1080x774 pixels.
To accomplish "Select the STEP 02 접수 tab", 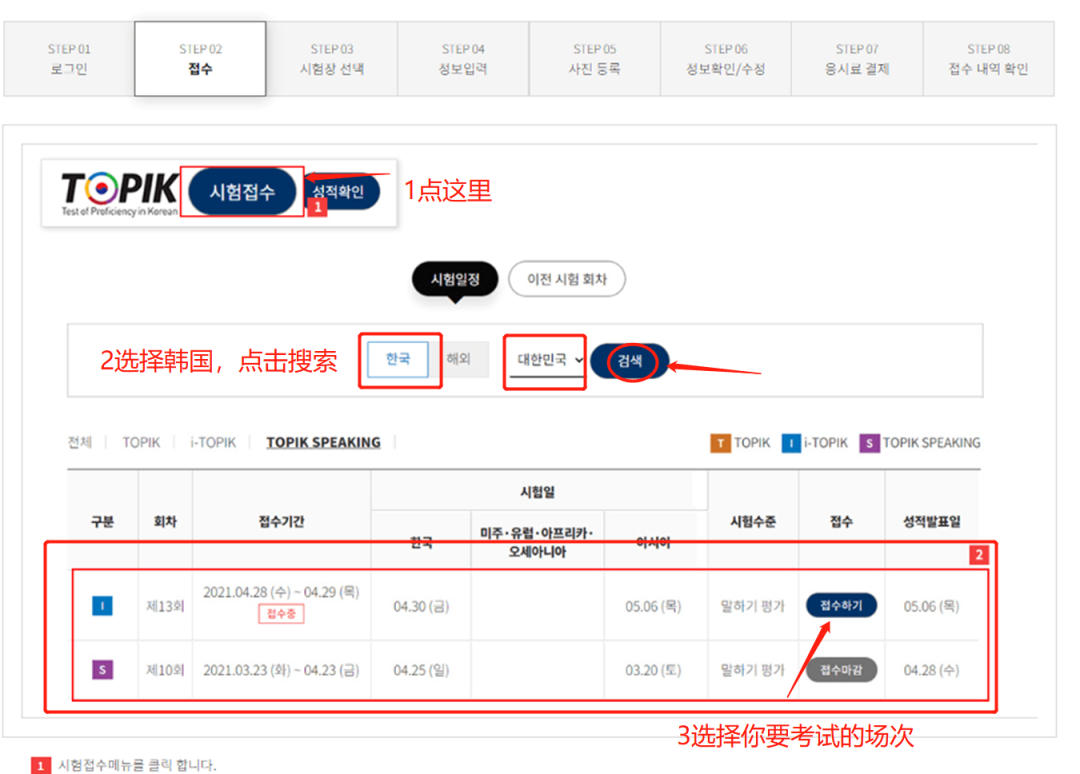I will coord(200,59).
